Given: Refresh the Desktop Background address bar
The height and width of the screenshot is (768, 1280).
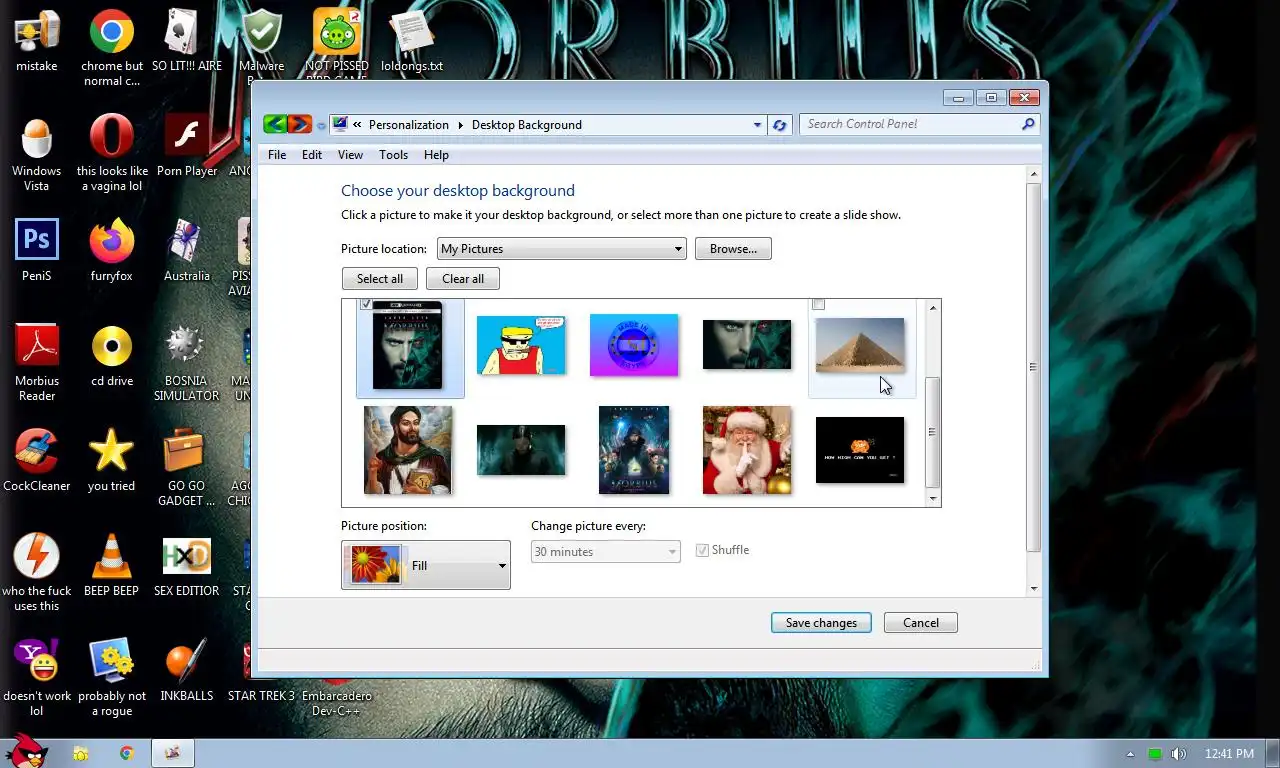Looking at the screenshot, I should pos(780,125).
